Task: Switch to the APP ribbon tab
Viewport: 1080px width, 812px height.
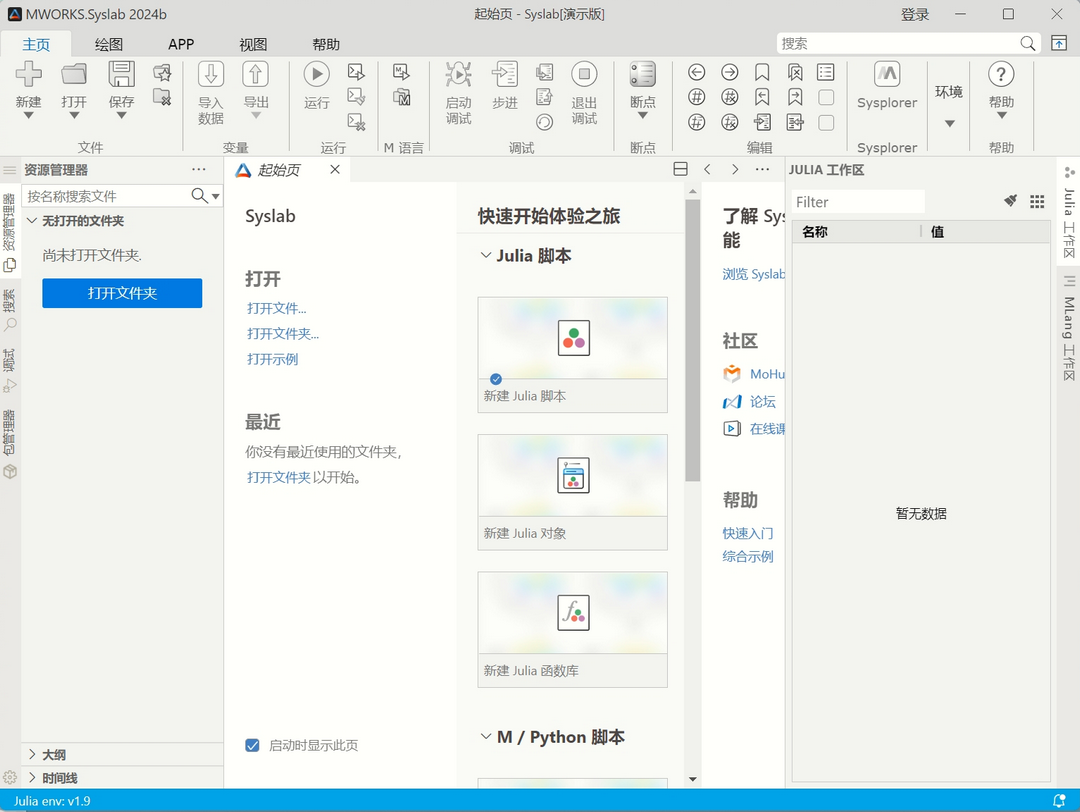Action: click(181, 45)
